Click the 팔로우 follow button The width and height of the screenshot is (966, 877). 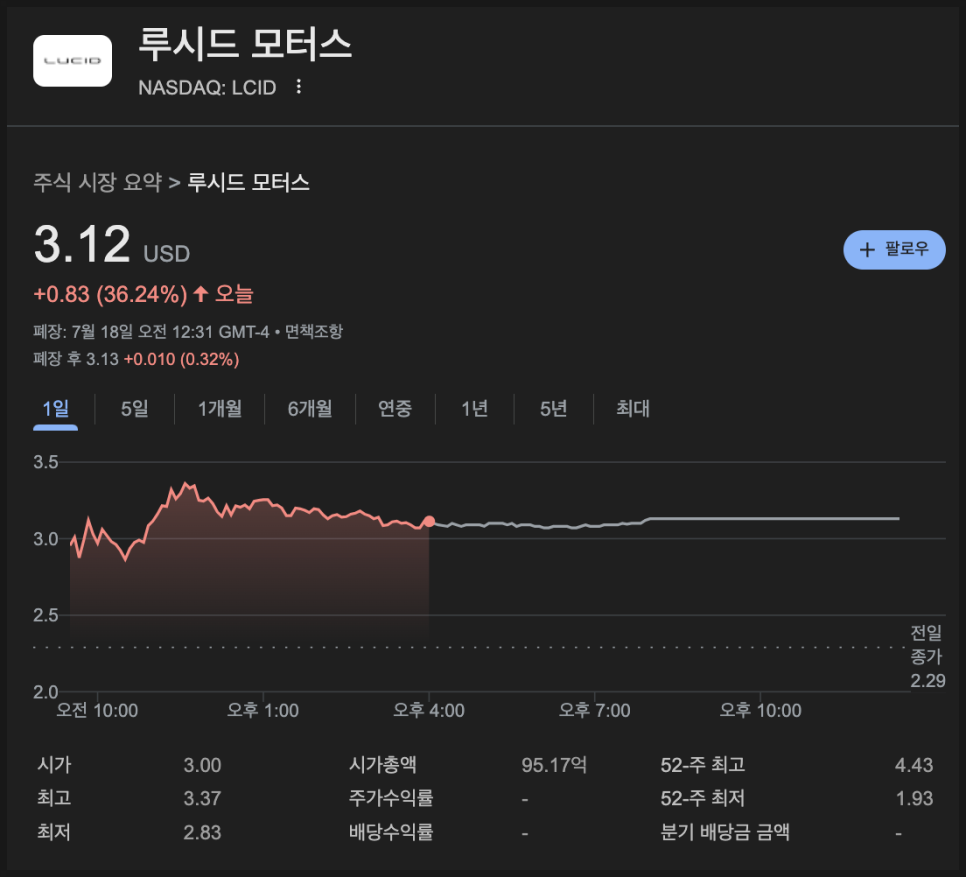(894, 249)
